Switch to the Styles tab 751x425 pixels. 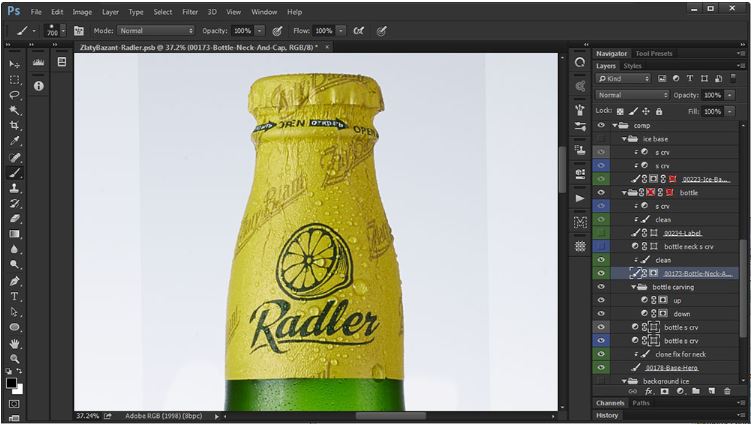632,66
